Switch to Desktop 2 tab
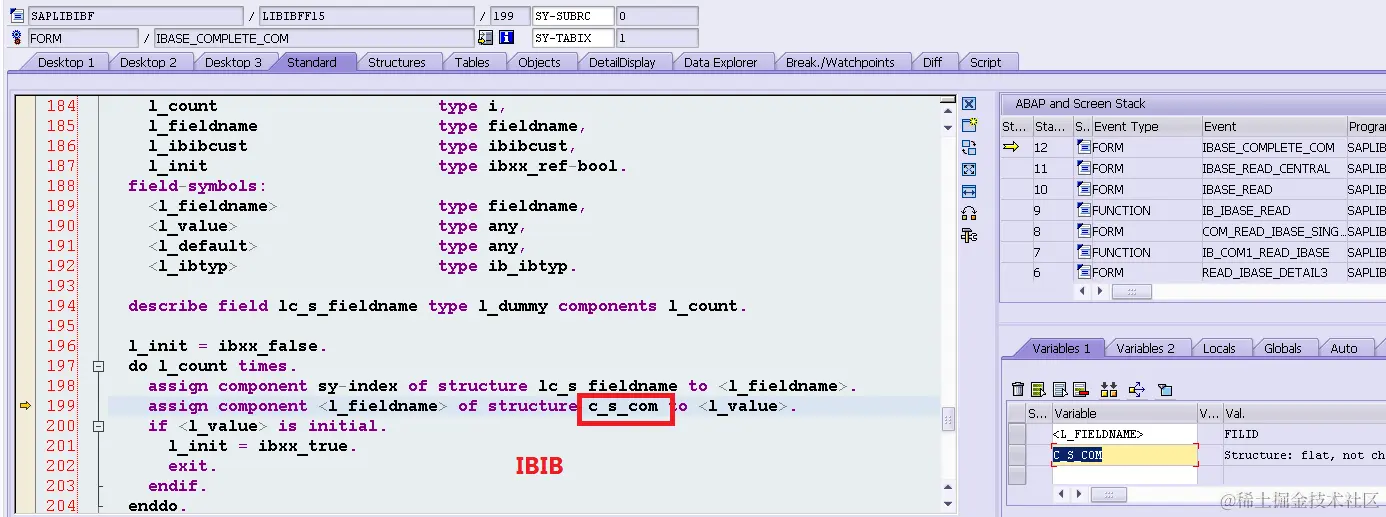Viewport: 1386px width, 517px height. tap(148, 62)
